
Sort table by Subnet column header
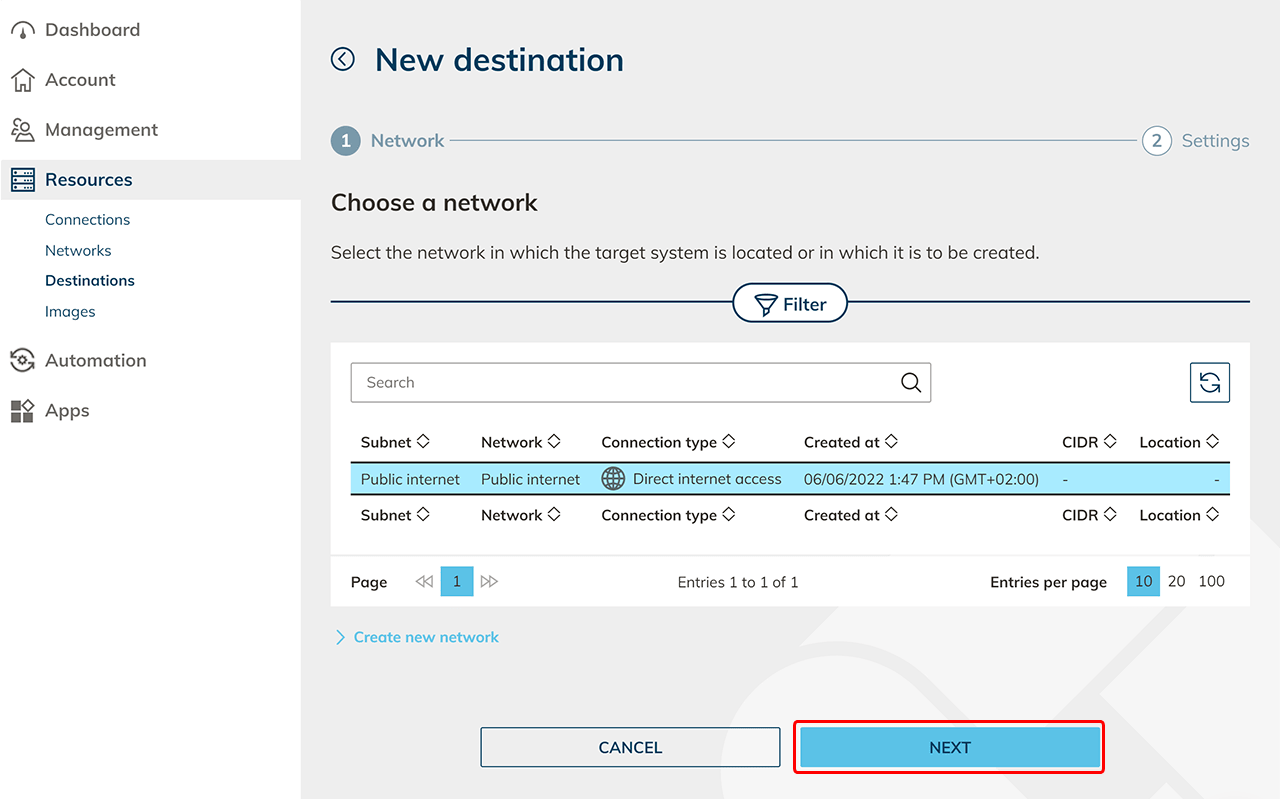pyautogui.click(x=394, y=442)
